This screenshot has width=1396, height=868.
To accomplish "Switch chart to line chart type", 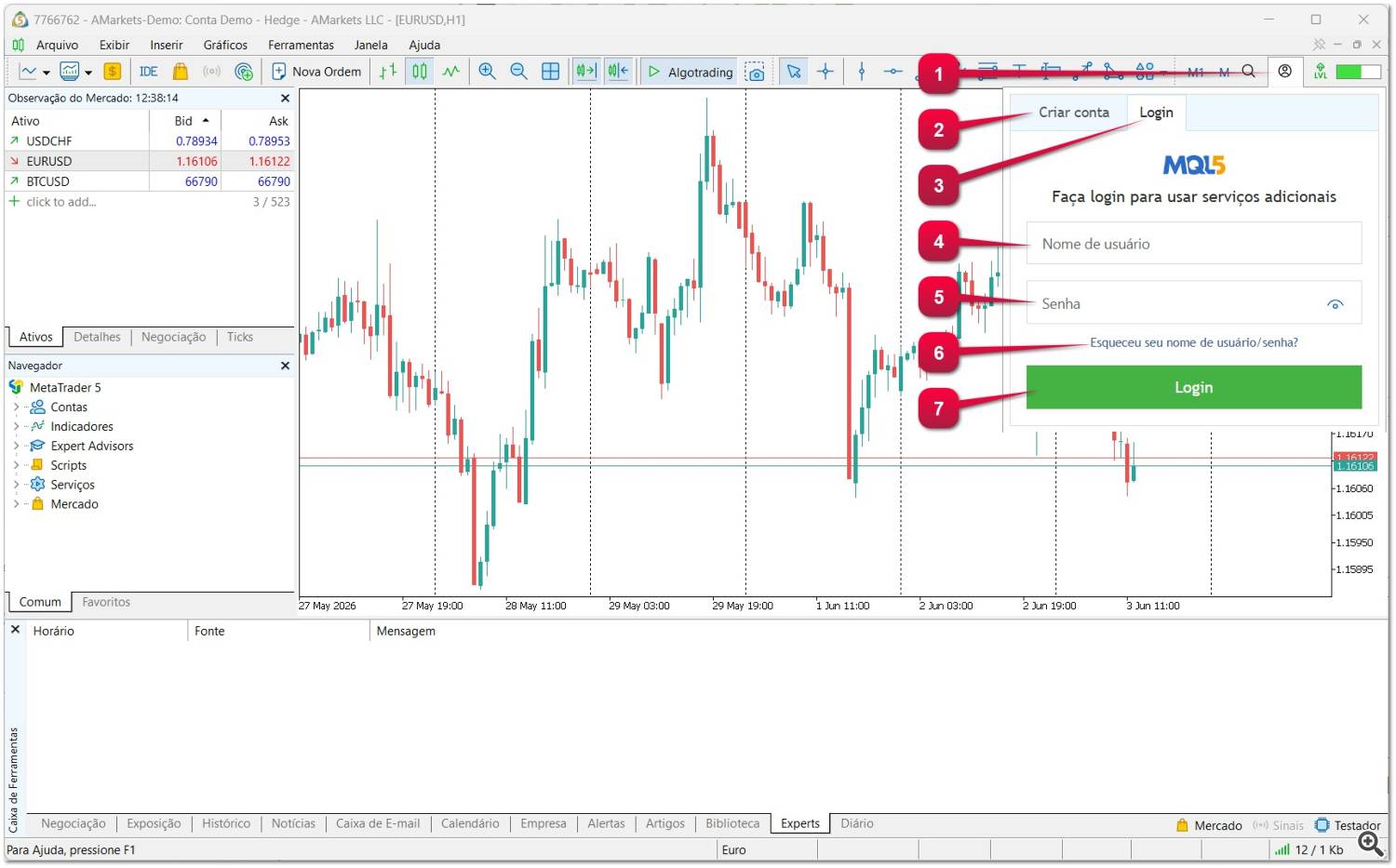I will (x=451, y=72).
